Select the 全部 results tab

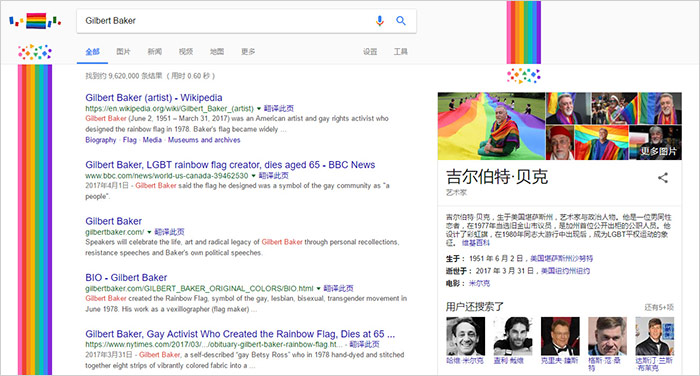coord(92,52)
